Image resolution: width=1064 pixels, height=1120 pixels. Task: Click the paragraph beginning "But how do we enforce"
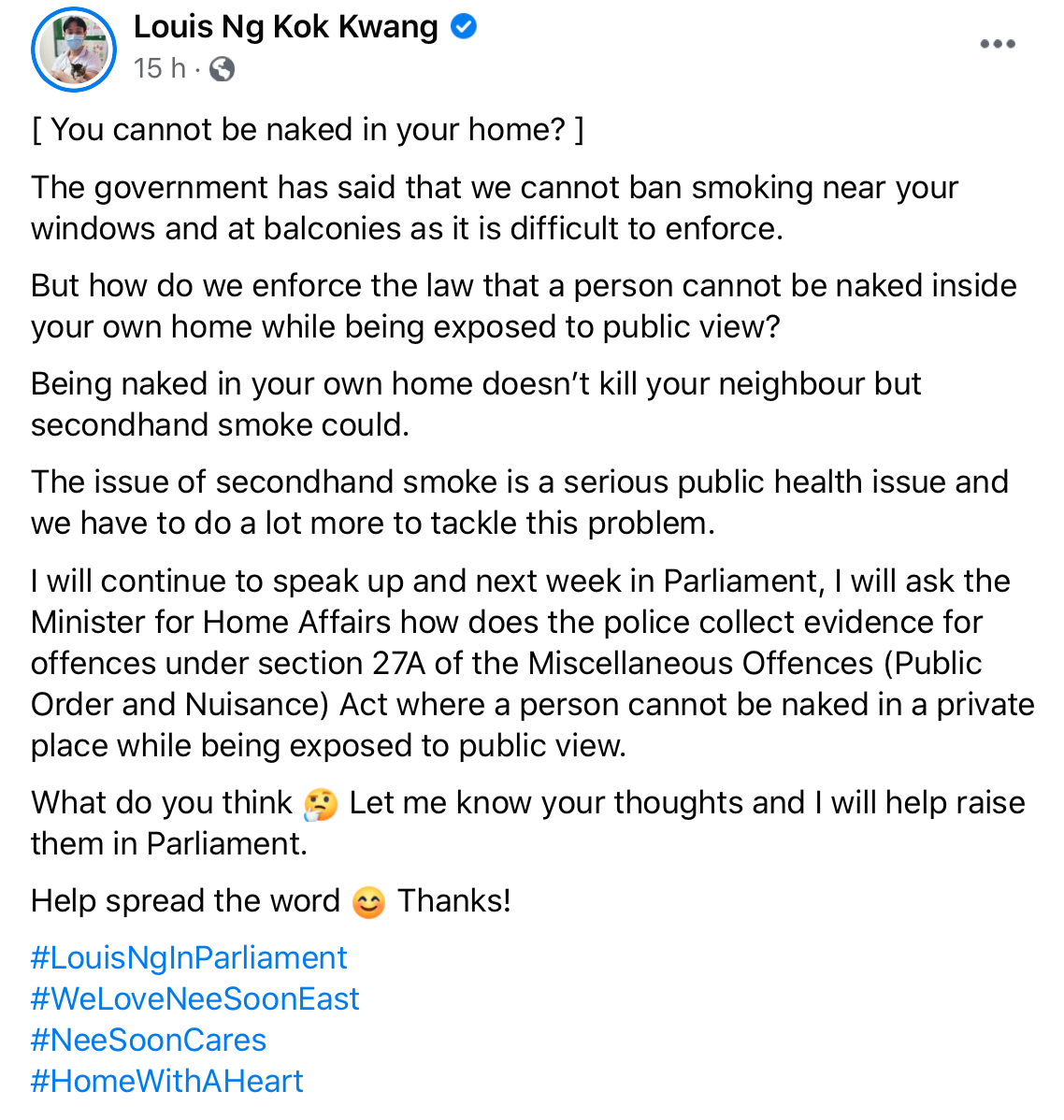tap(524, 306)
